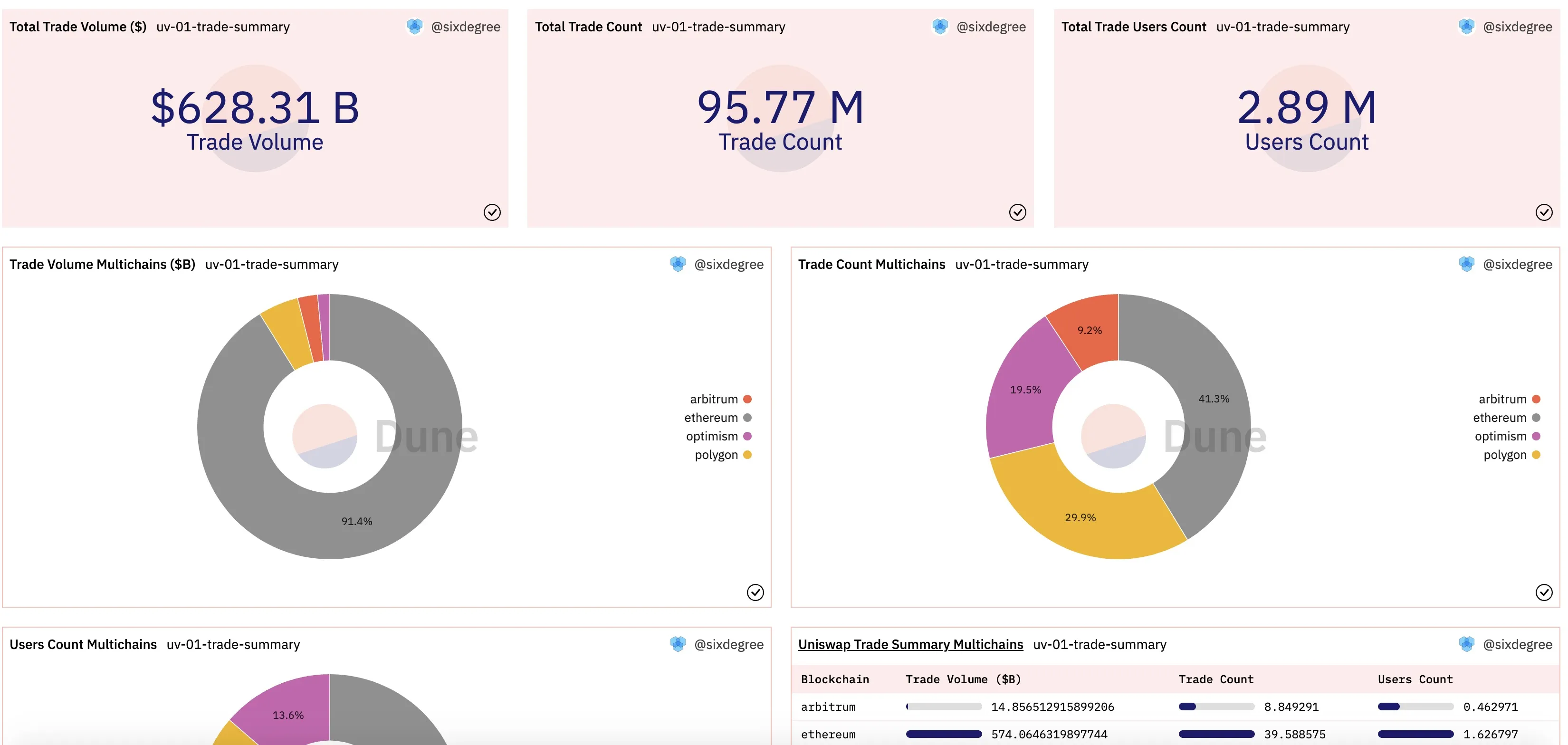Click the checkmark icon on Total Trade Users Count card
Image resolution: width=1568 pixels, height=745 pixels.
[1544, 212]
